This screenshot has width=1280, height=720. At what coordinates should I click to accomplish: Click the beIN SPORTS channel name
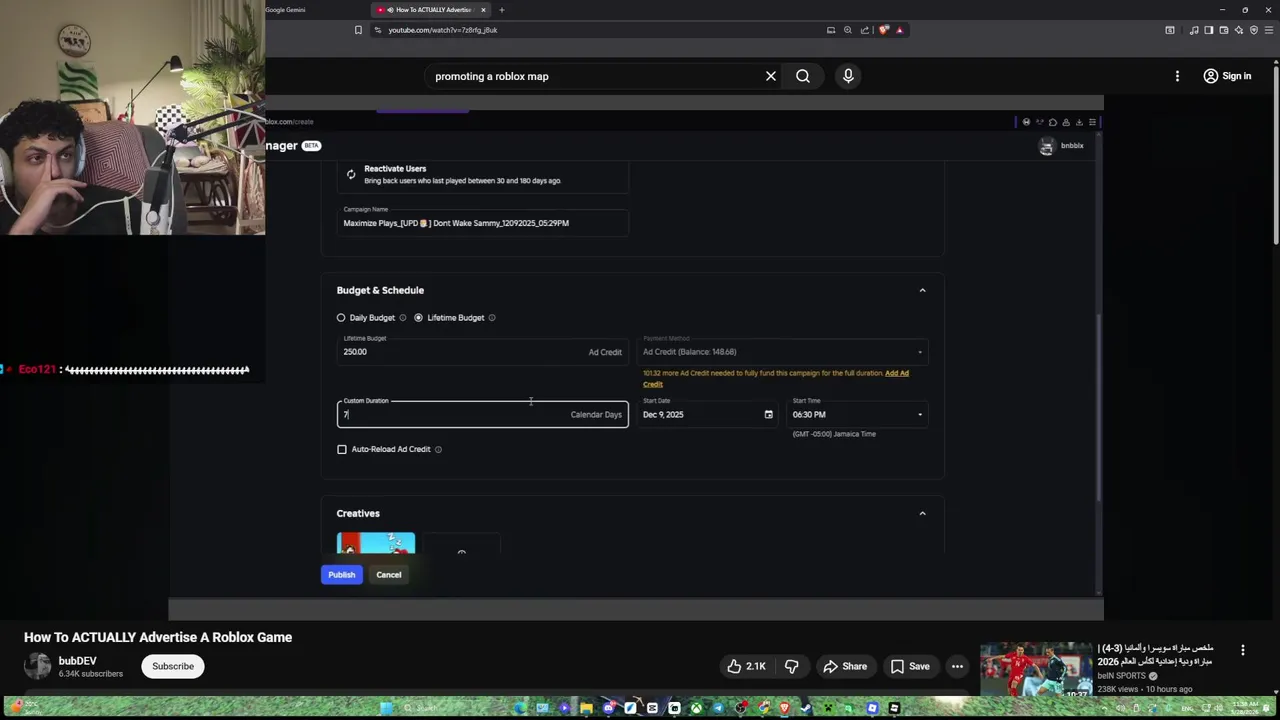pos(1122,676)
